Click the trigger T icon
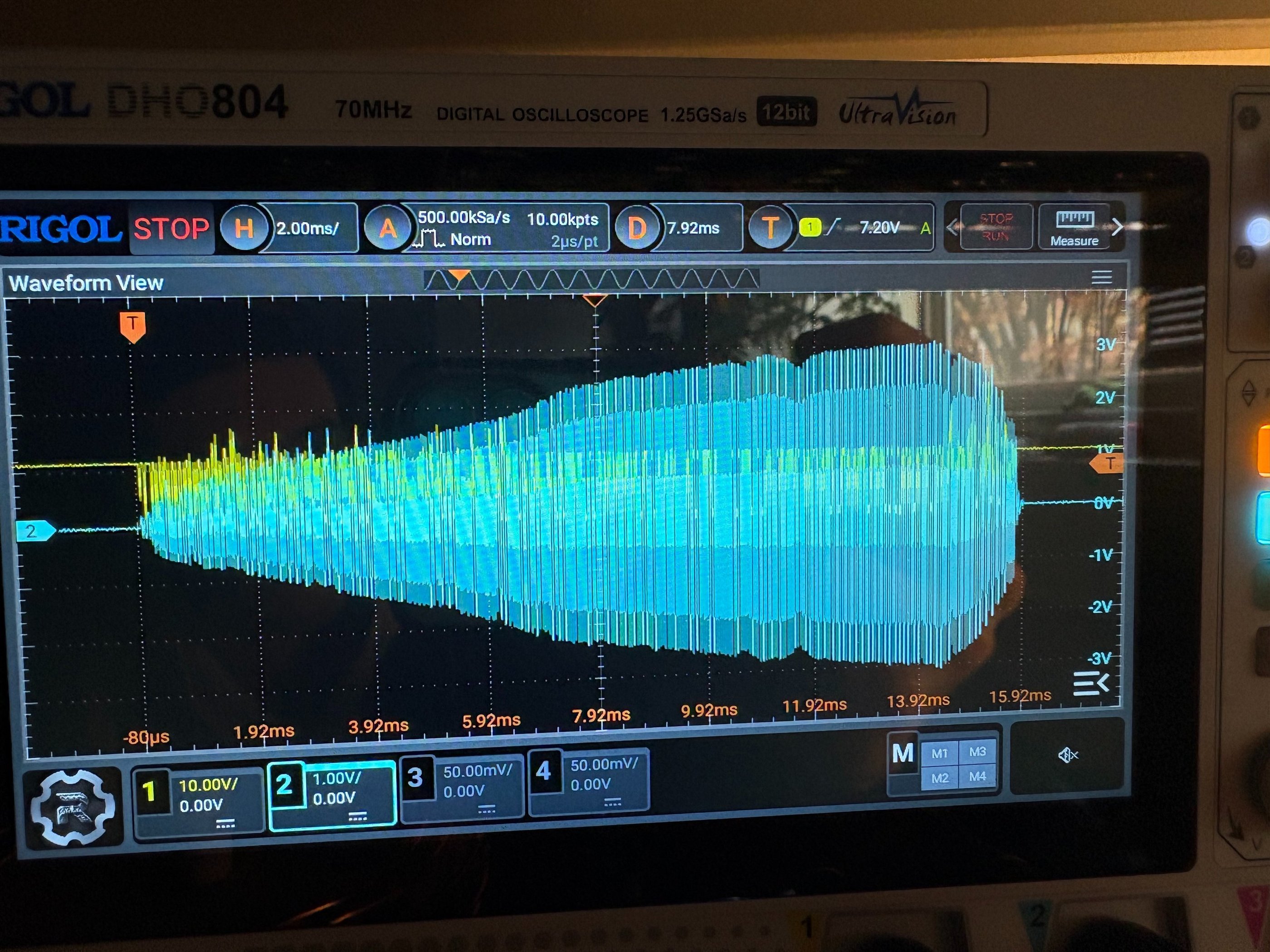Image resolution: width=1270 pixels, height=952 pixels. (770, 228)
